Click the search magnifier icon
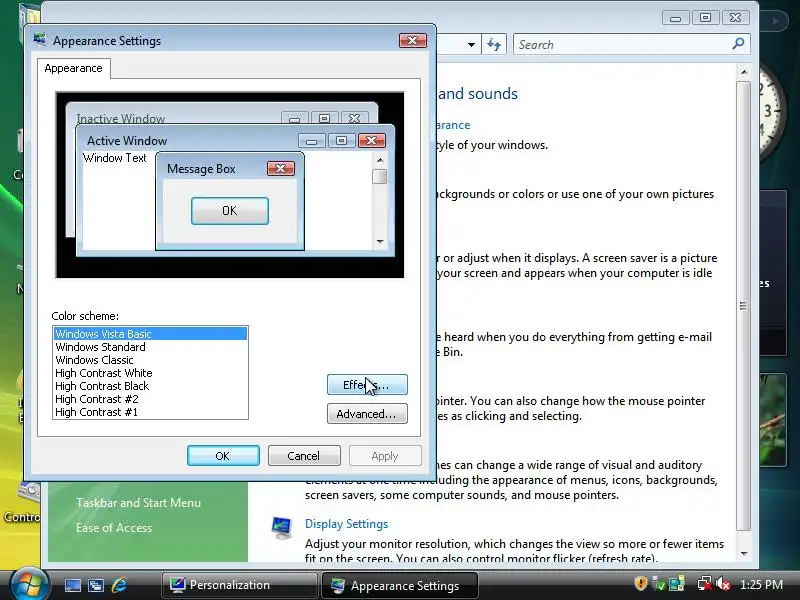 click(x=738, y=44)
